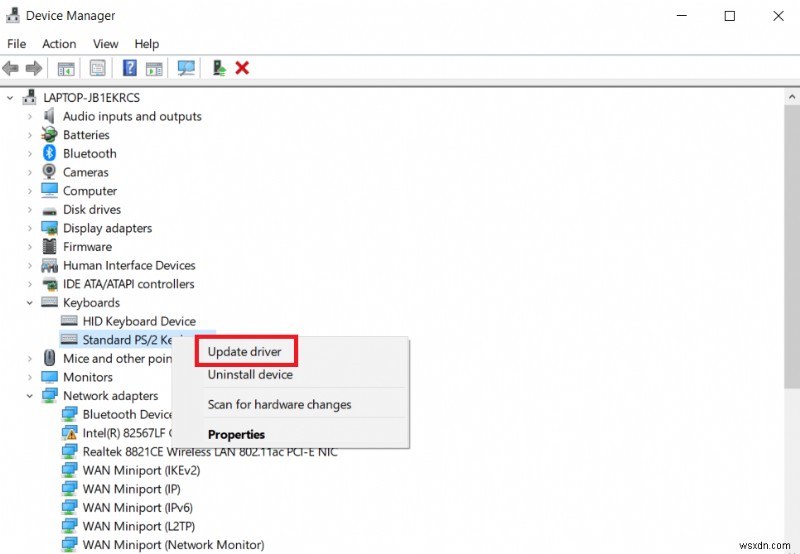Expand the Batteries chevron
The width and height of the screenshot is (800, 554).
pos(30,135)
